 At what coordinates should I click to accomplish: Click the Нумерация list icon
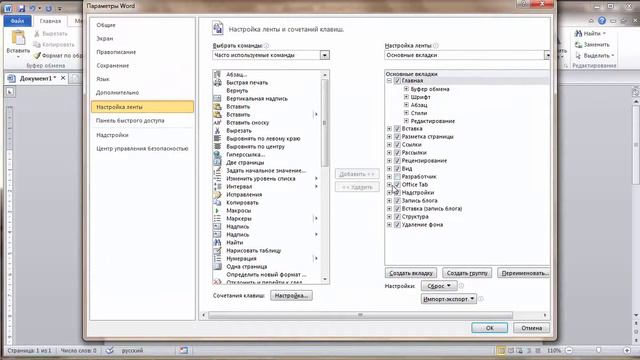point(217,258)
